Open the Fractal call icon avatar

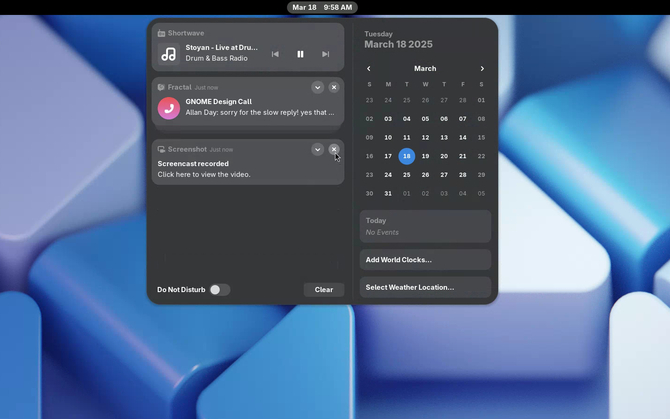pos(169,108)
